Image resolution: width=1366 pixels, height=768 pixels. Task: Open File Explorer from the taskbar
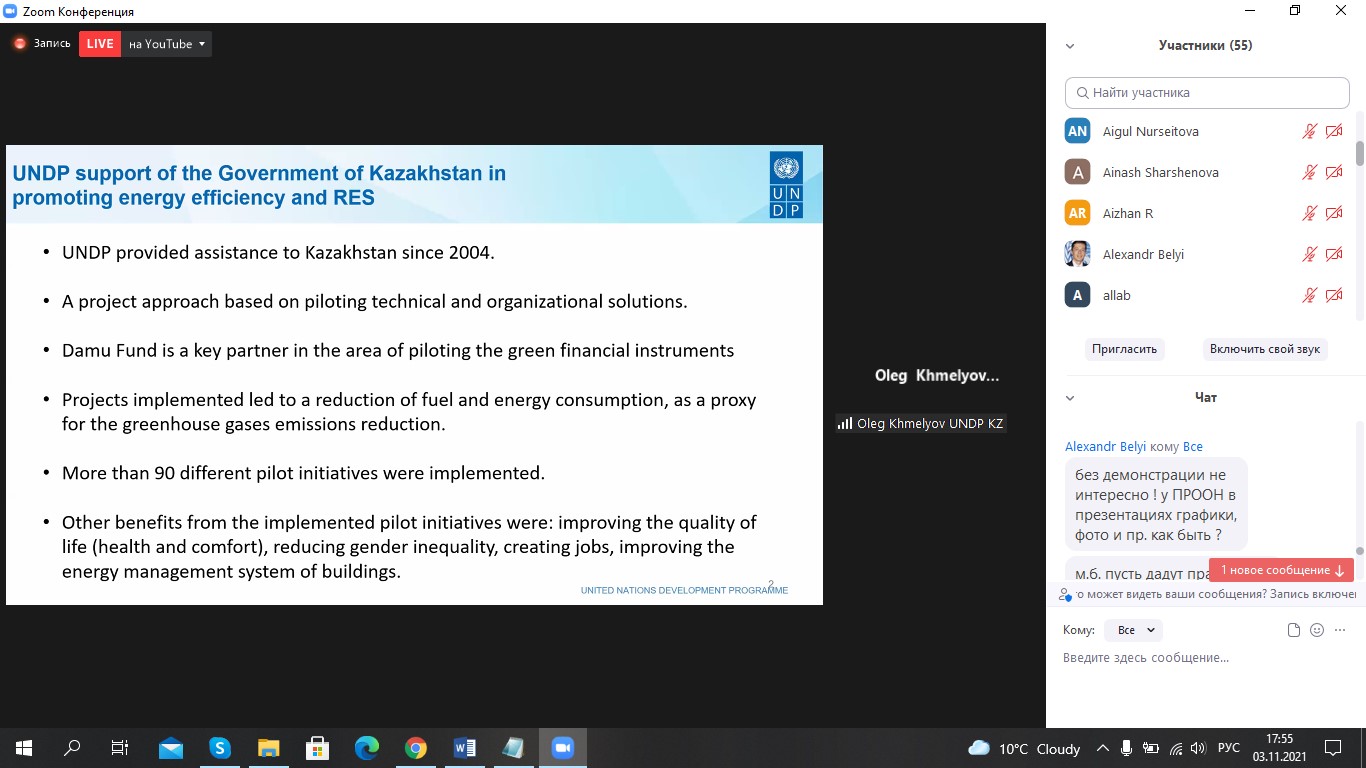coord(269,748)
